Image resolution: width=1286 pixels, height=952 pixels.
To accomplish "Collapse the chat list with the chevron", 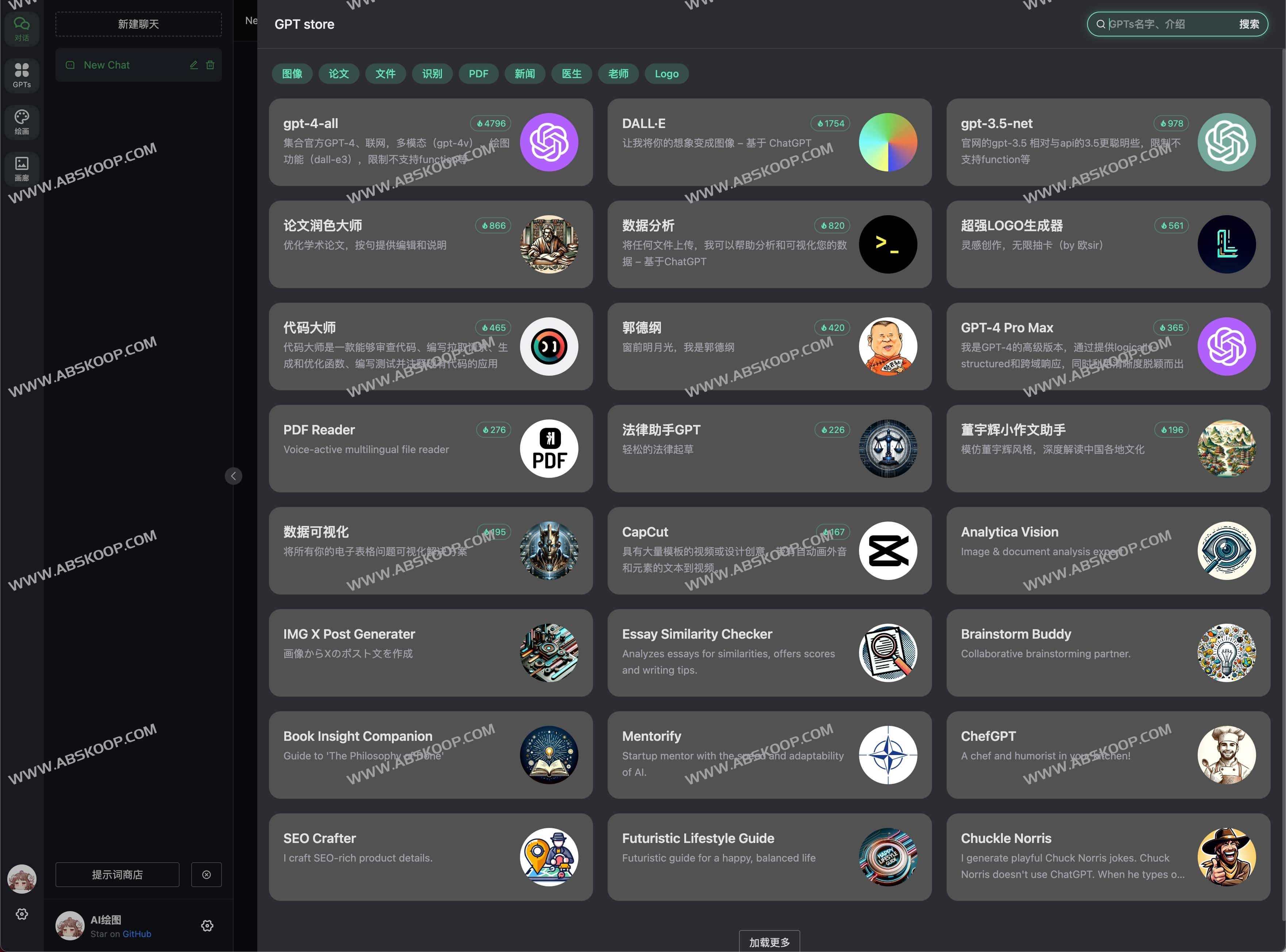I will [234, 476].
